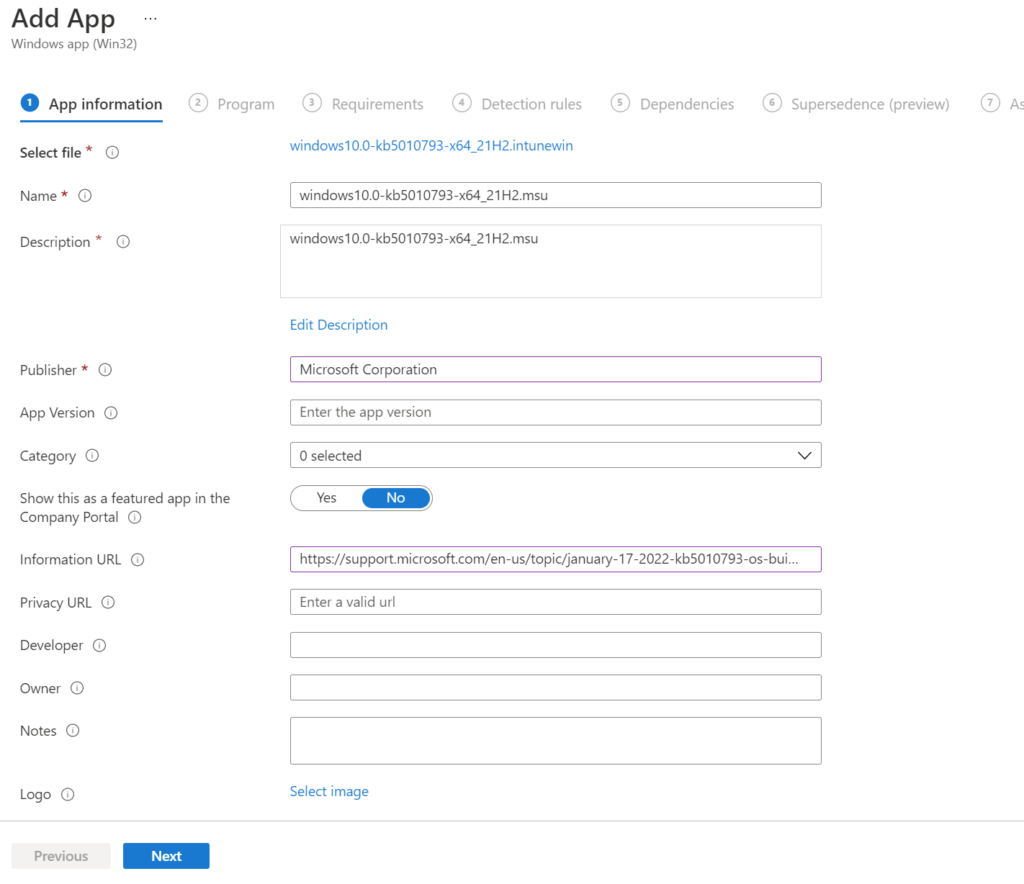The width and height of the screenshot is (1024, 884).
Task: Click the info icon beside Company Portal
Action: (135, 518)
